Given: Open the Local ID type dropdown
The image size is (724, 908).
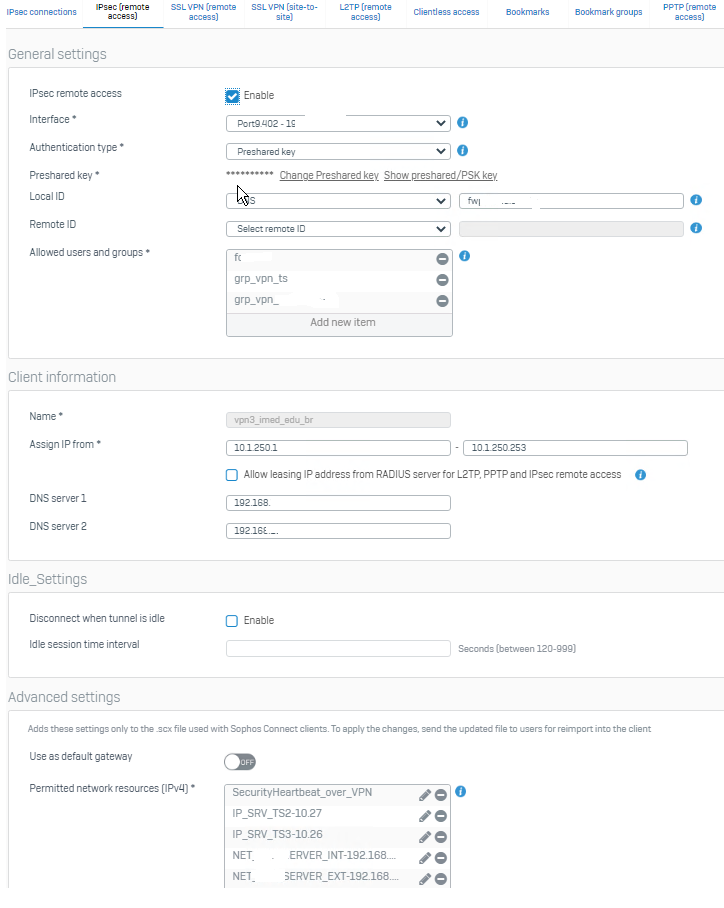Looking at the screenshot, I should click(x=338, y=201).
